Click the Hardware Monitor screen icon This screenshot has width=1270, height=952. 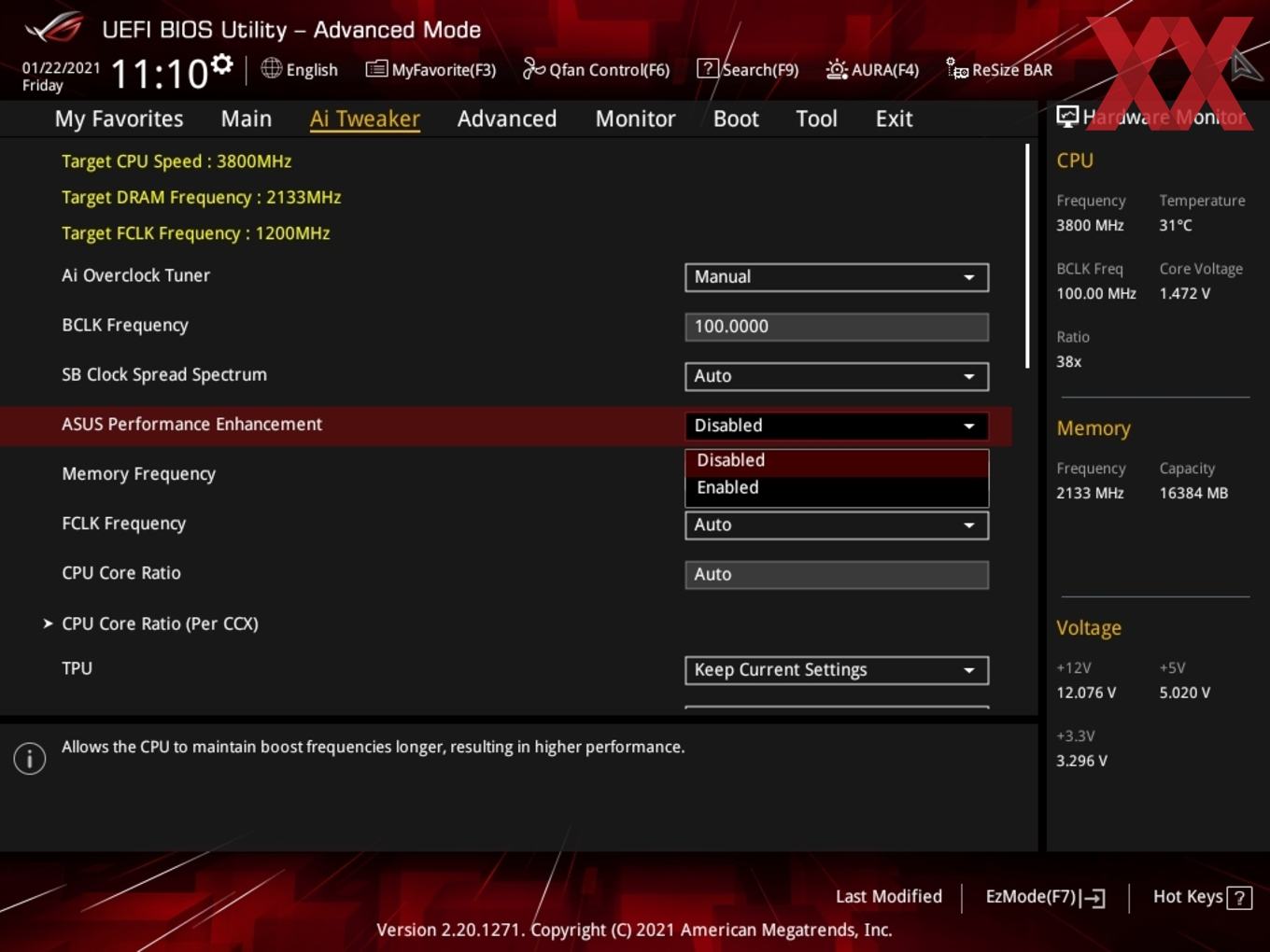(1067, 116)
